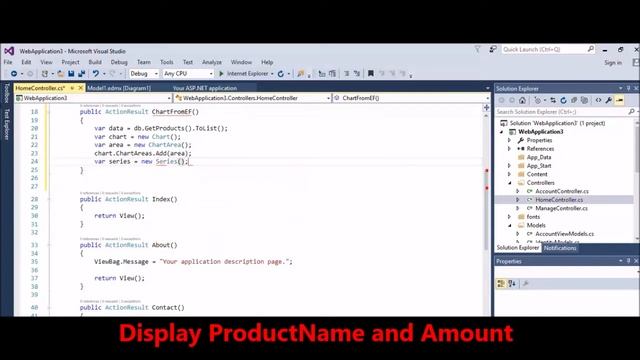Toggle auto-hide pin on Solution Explorer panel
Viewport: 640px width, 360px height.
point(629,88)
